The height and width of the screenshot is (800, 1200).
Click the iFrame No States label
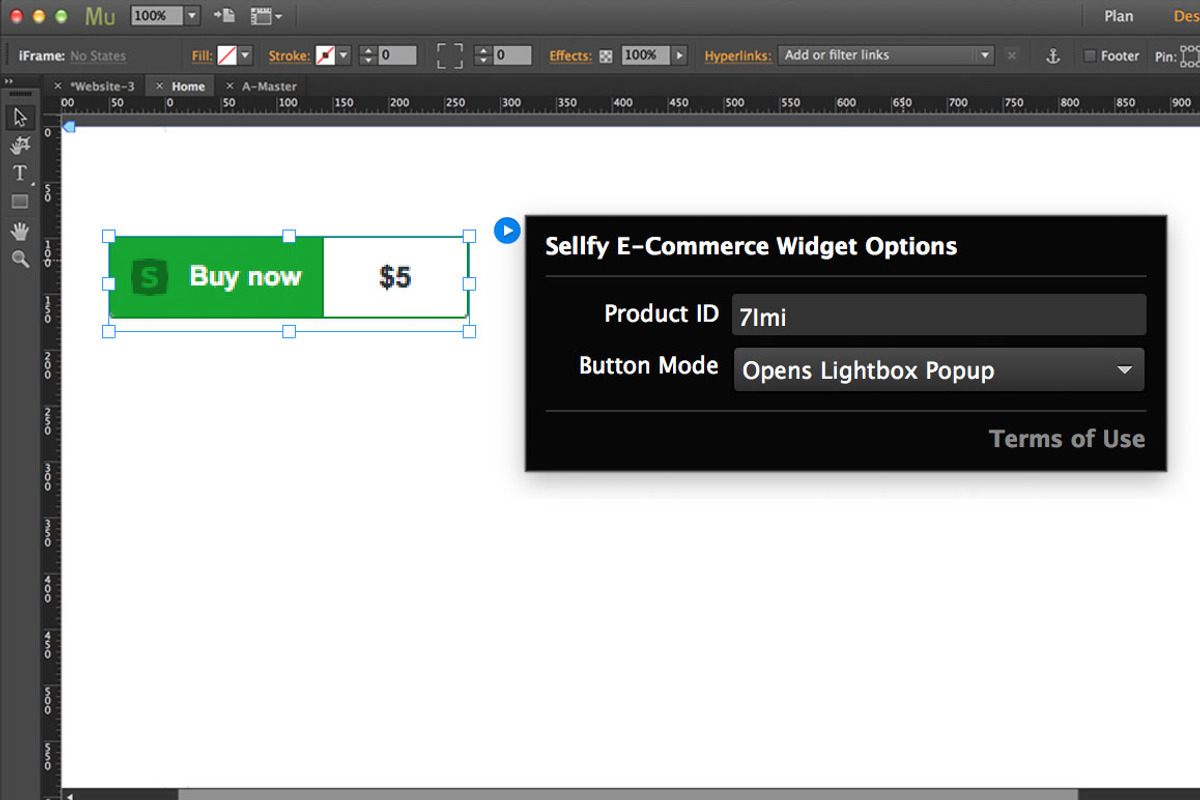[x=72, y=56]
